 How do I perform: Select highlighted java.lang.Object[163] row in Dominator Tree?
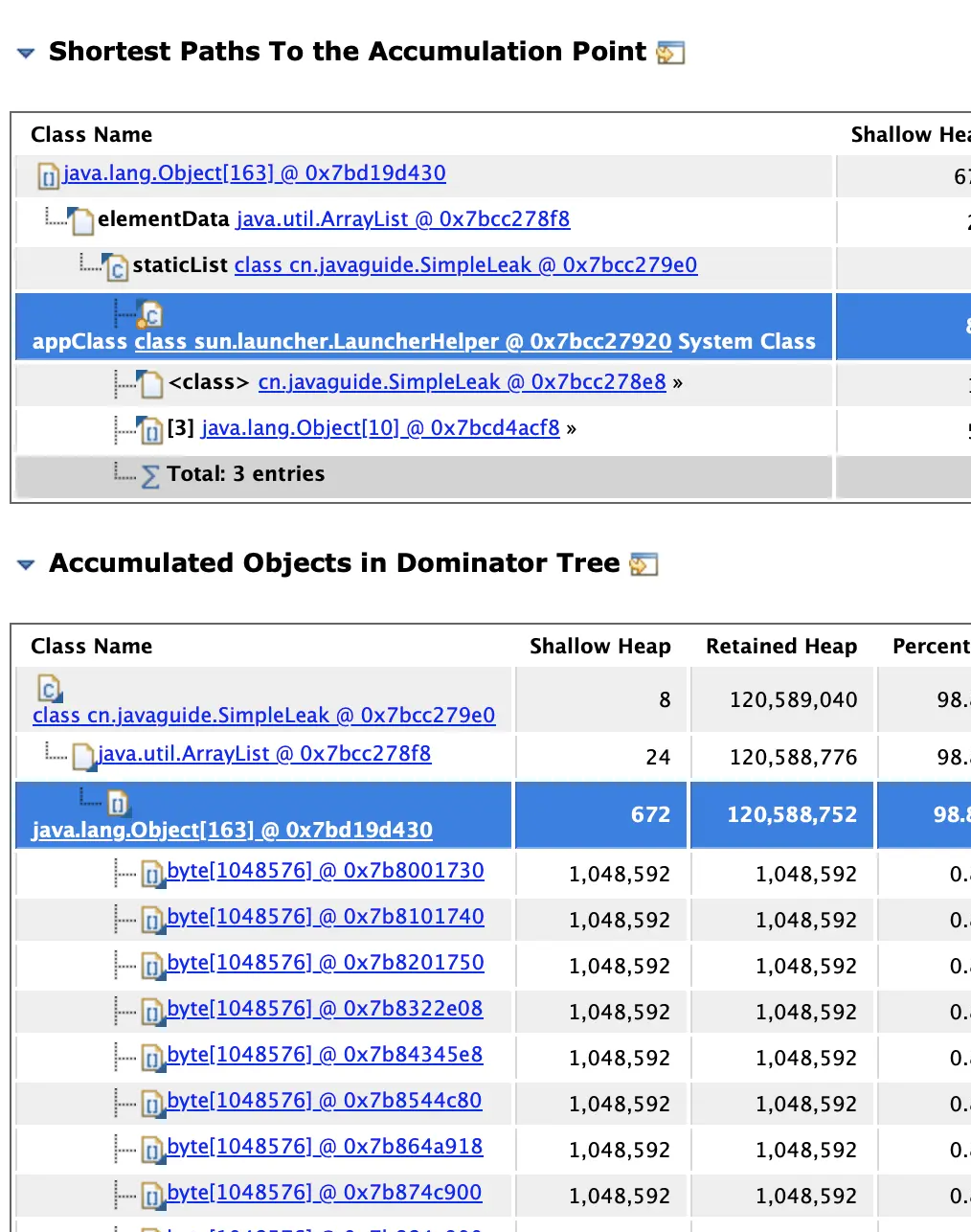click(x=232, y=830)
